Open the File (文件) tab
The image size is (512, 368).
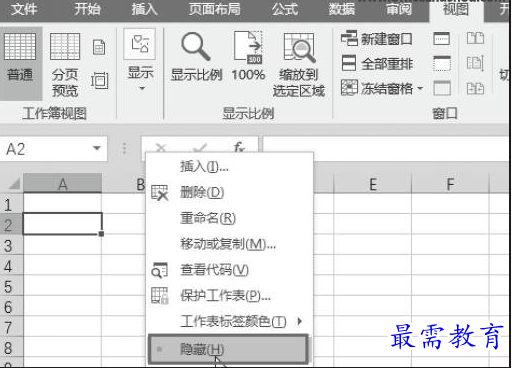(24, 9)
